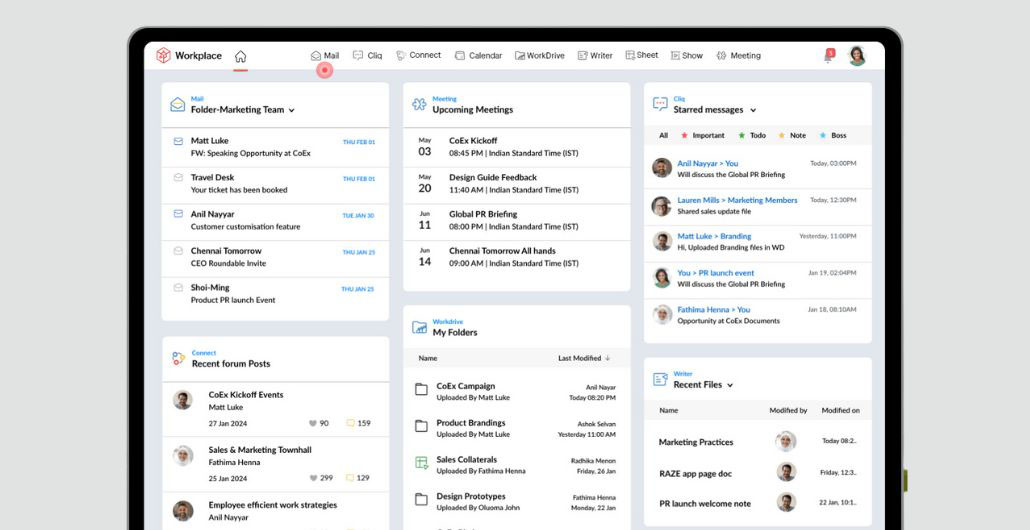Open the Mail app tab
Viewport: 1030px width, 530px height.
pyautogui.click(x=325, y=56)
